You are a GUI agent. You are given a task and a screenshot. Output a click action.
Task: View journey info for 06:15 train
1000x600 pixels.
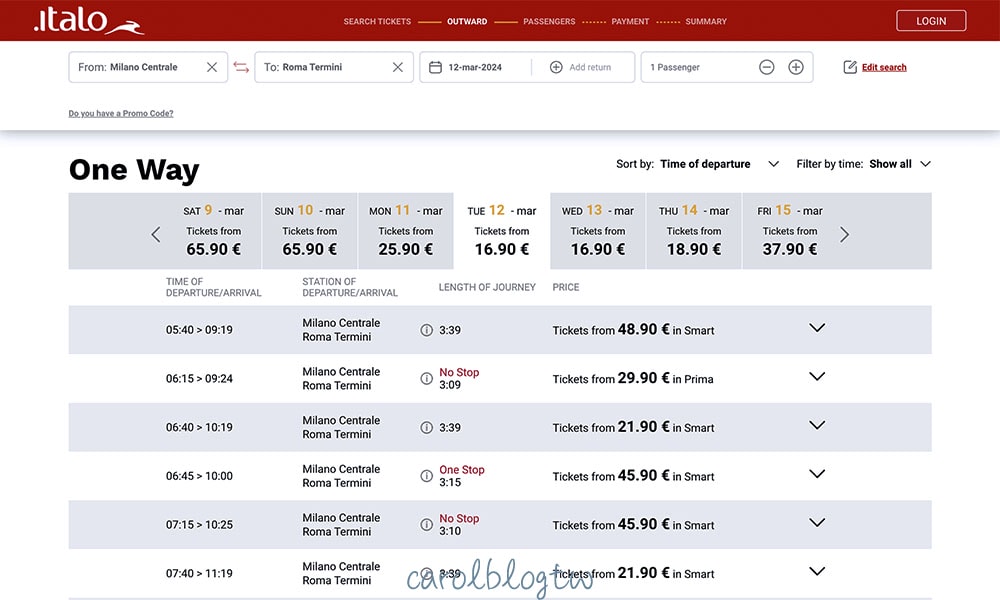tap(427, 379)
